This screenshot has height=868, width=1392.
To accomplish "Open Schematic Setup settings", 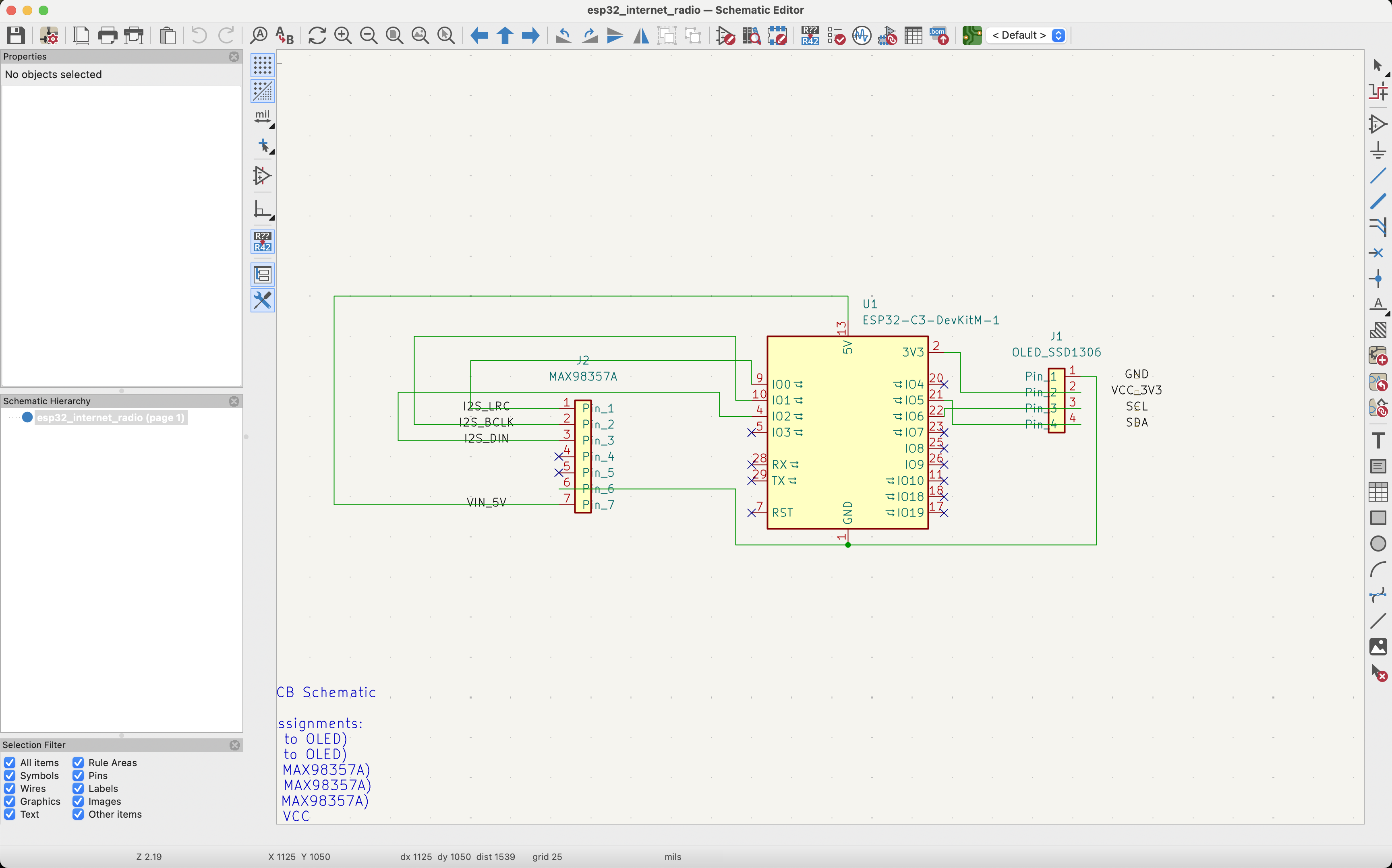I will [50, 35].
